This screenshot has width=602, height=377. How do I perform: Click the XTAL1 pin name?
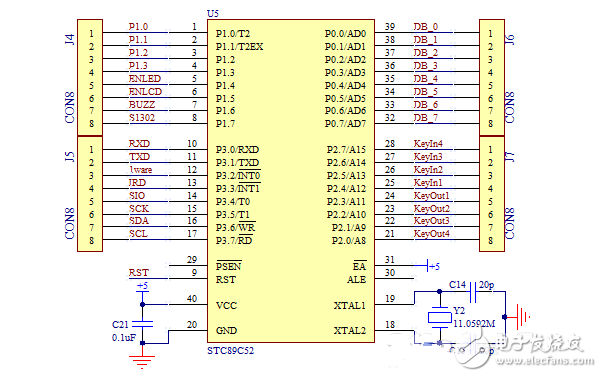tap(349, 306)
